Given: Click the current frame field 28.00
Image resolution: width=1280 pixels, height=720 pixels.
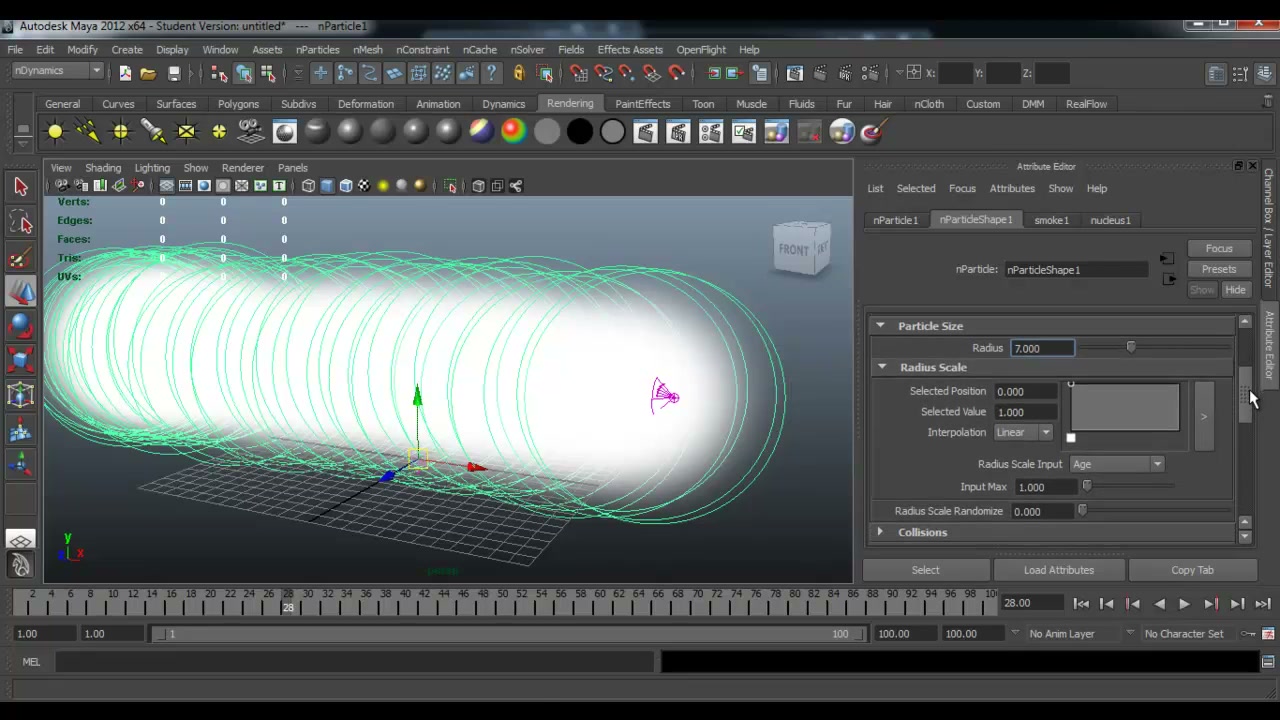Looking at the screenshot, I should click(1031, 603).
